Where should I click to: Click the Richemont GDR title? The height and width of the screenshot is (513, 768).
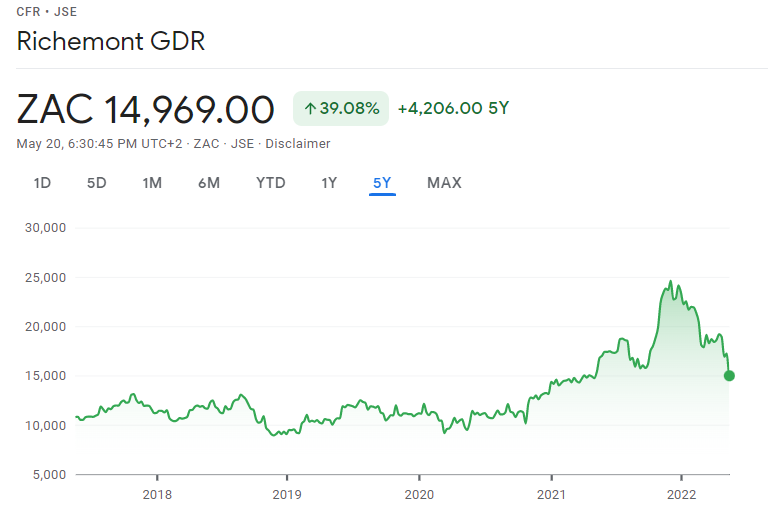tap(111, 41)
